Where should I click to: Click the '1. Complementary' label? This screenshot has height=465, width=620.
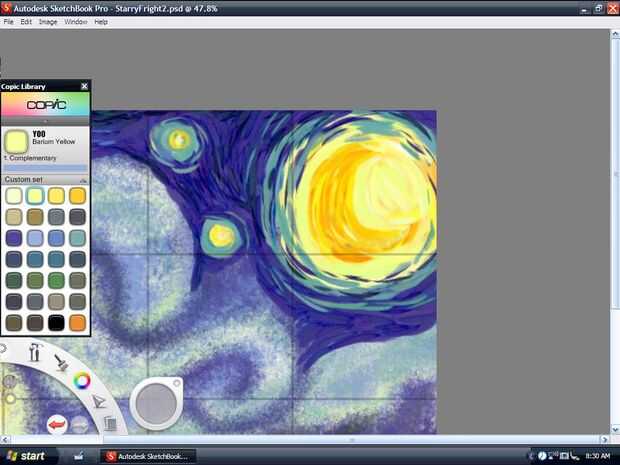30,158
